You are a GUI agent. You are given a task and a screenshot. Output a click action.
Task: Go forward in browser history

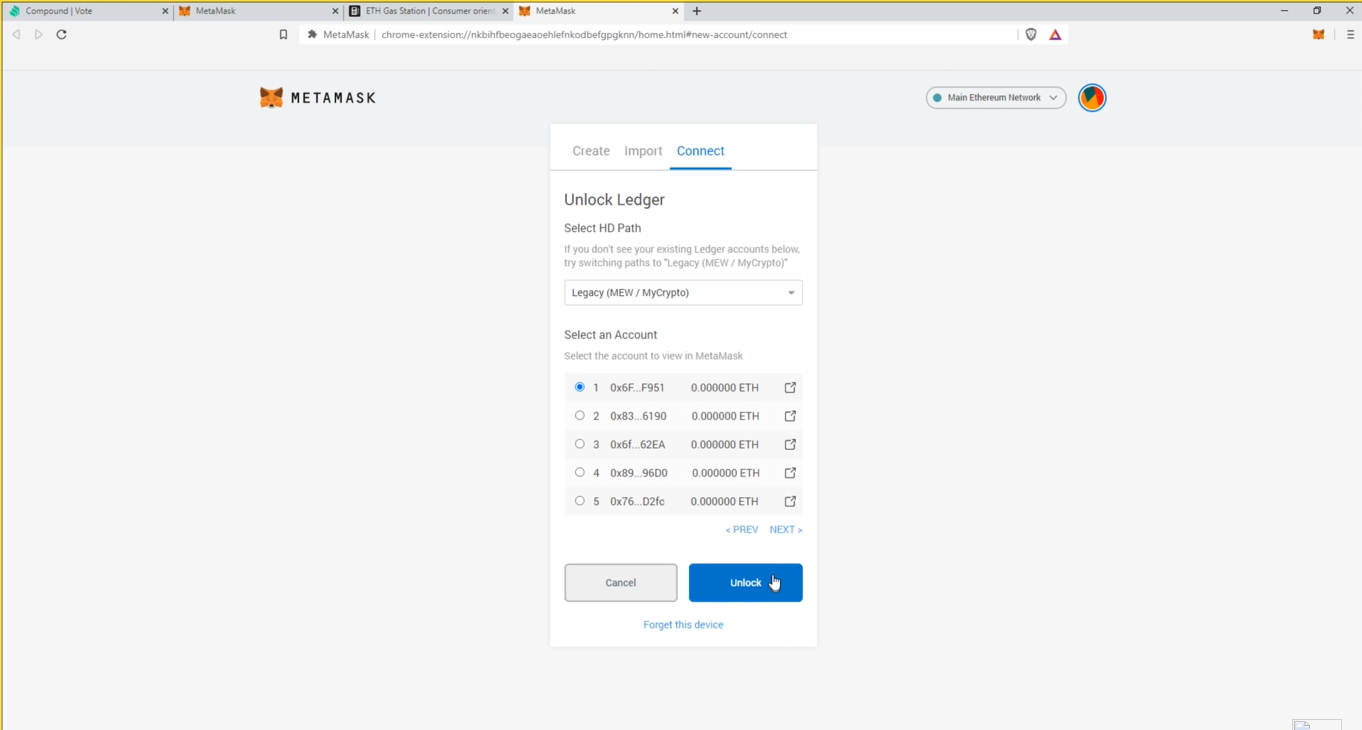(39, 34)
